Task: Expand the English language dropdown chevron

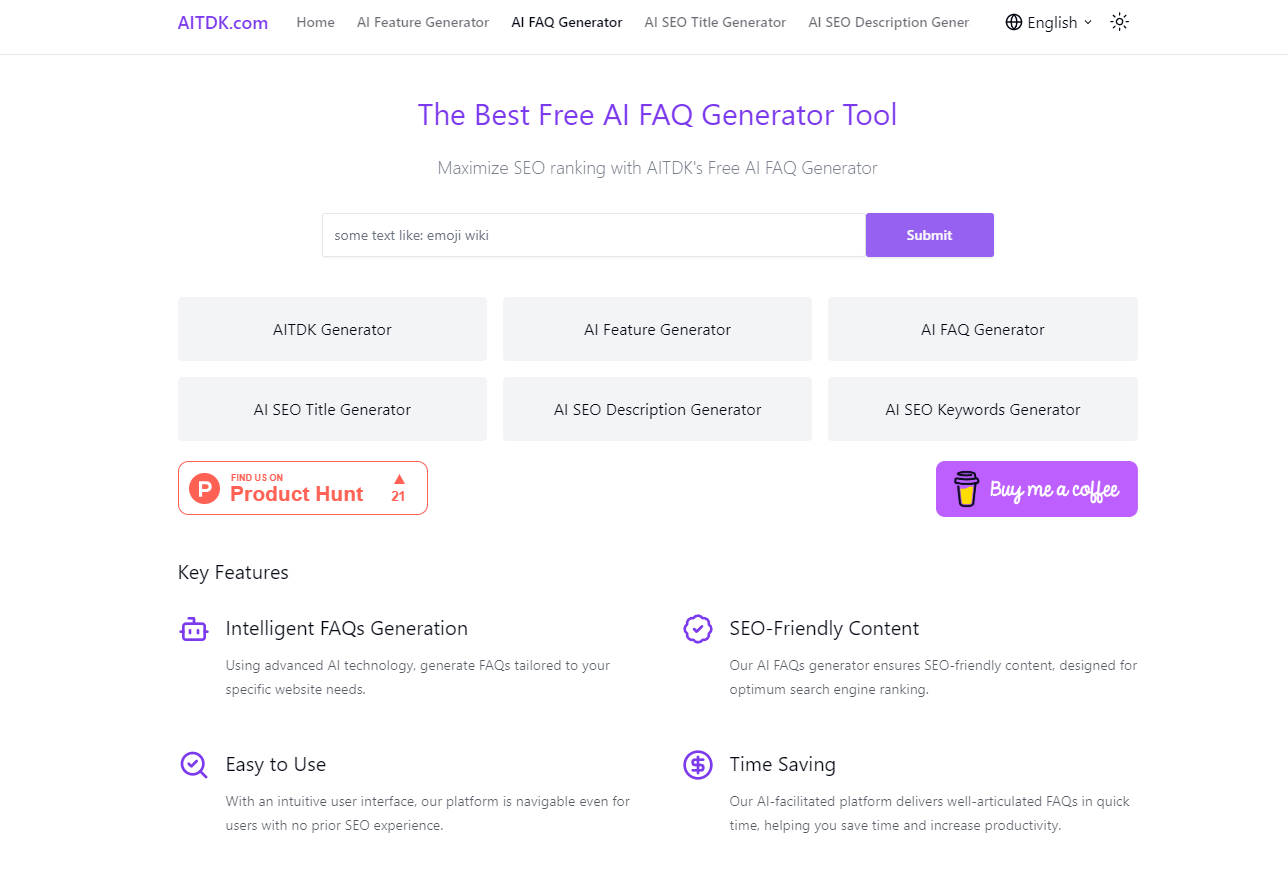Action: (x=1088, y=22)
